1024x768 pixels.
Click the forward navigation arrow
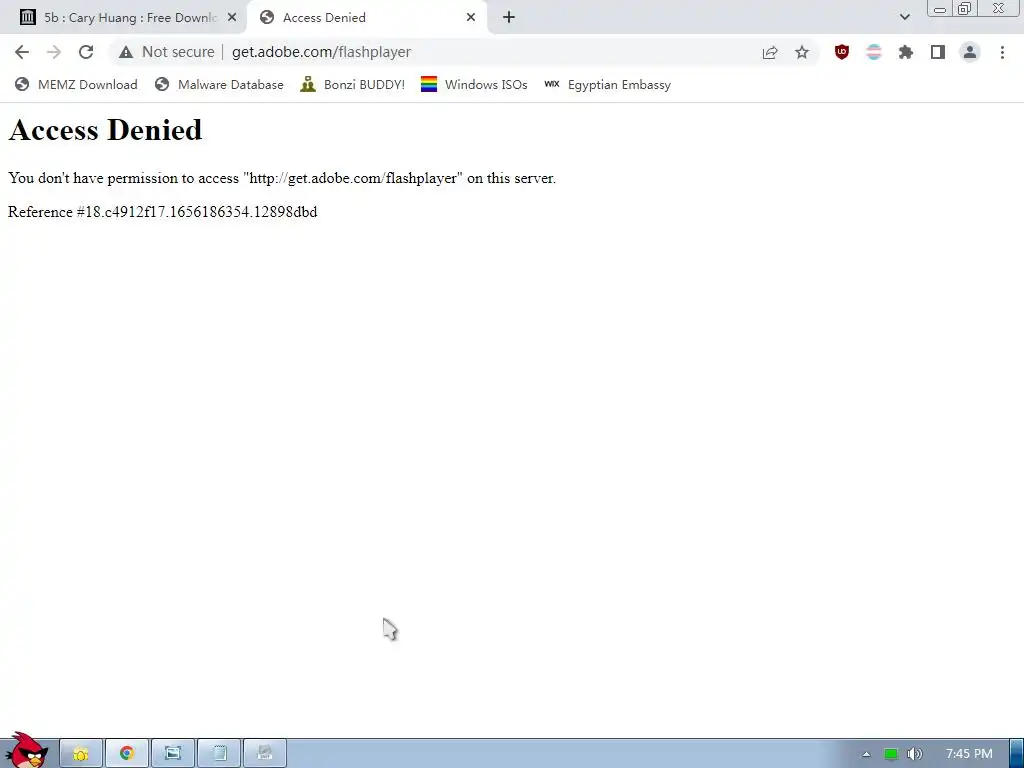54,52
